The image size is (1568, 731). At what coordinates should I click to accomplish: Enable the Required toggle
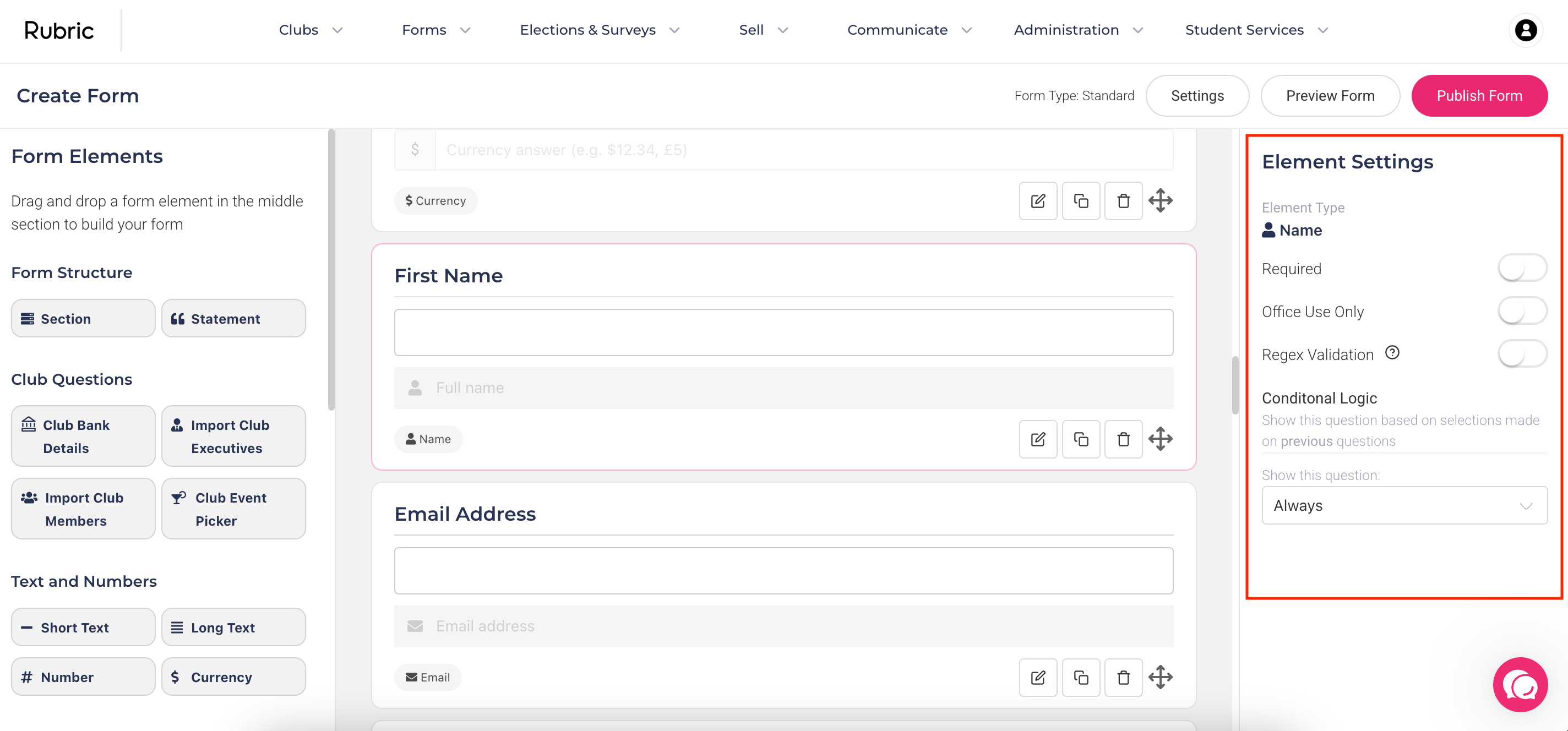pos(1522,269)
